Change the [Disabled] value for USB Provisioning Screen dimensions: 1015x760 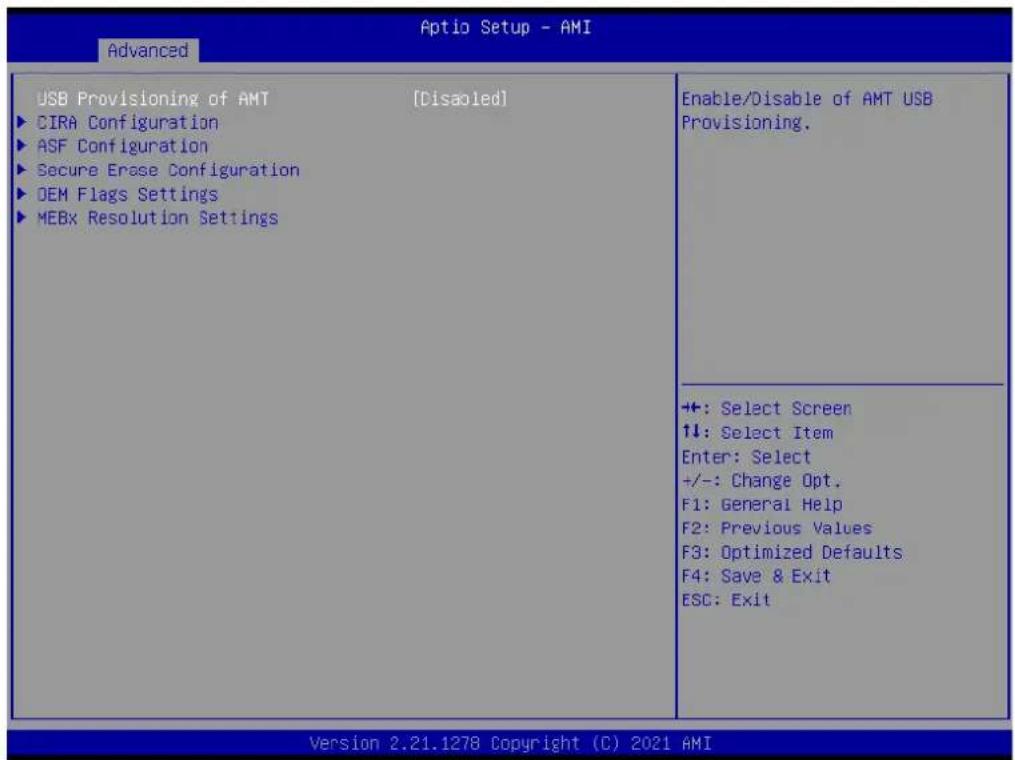[x=460, y=98]
